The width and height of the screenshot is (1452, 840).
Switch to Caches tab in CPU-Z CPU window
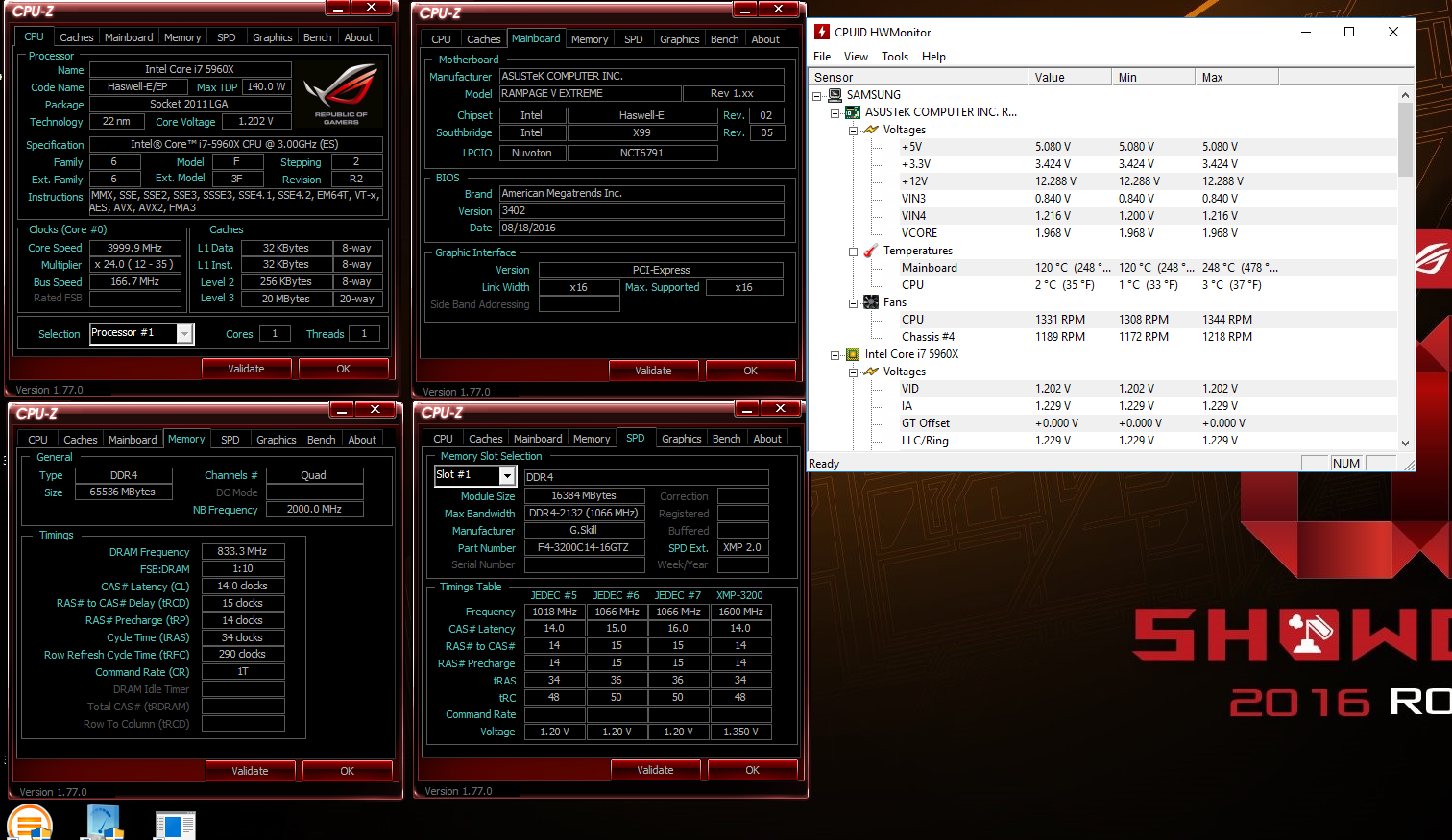77,37
